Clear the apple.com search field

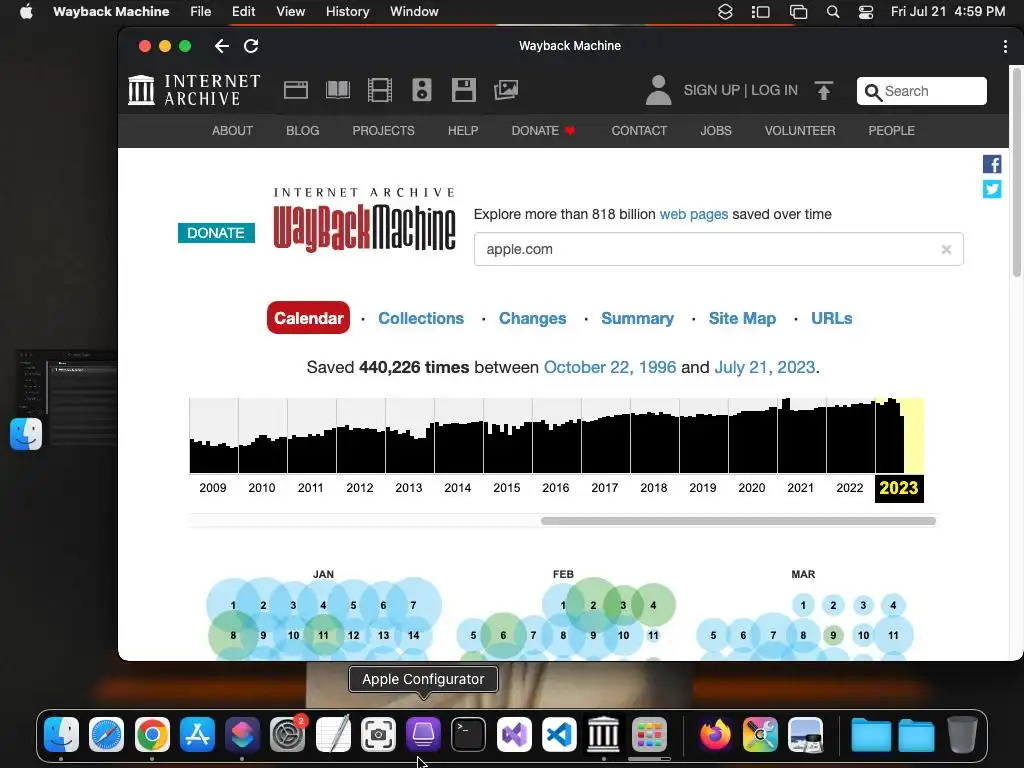tap(946, 249)
